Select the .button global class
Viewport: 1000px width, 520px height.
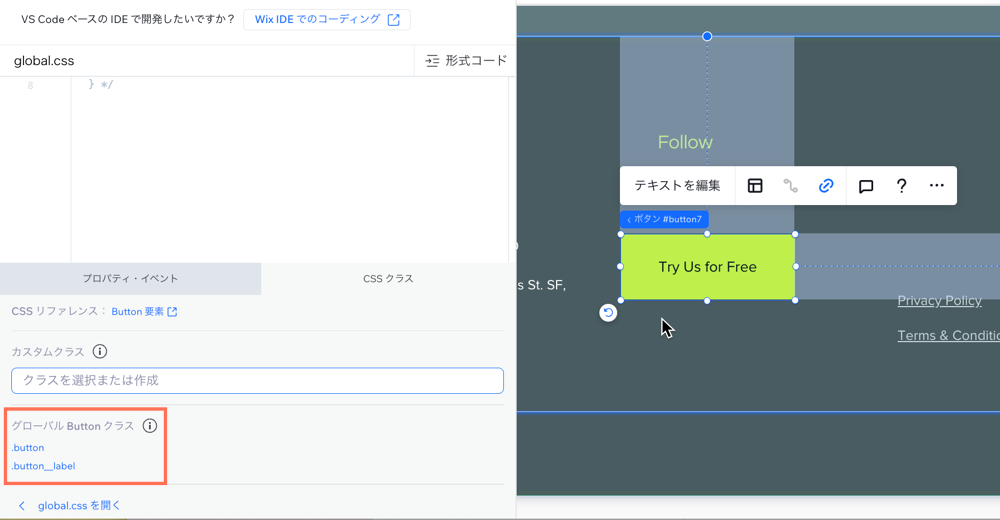pos(28,448)
